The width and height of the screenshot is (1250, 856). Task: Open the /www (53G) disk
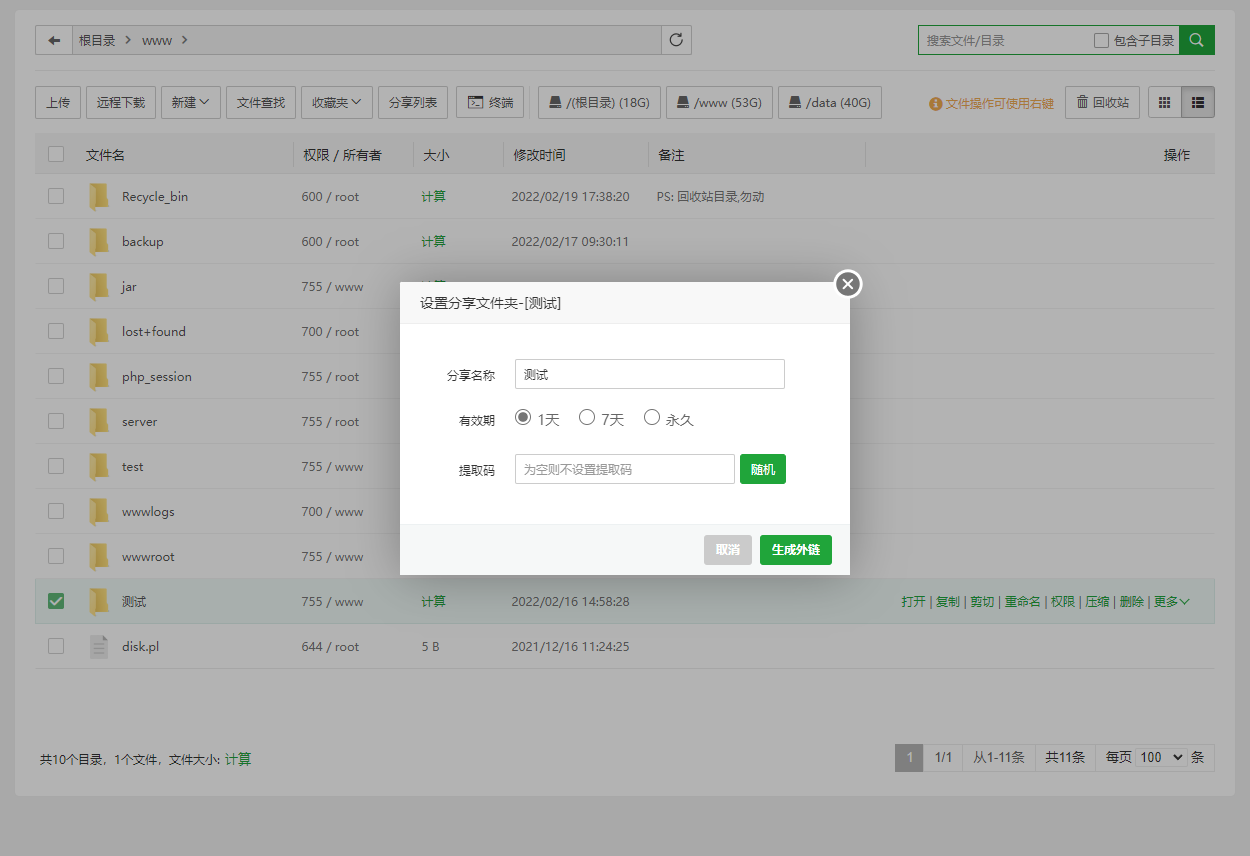719,102
